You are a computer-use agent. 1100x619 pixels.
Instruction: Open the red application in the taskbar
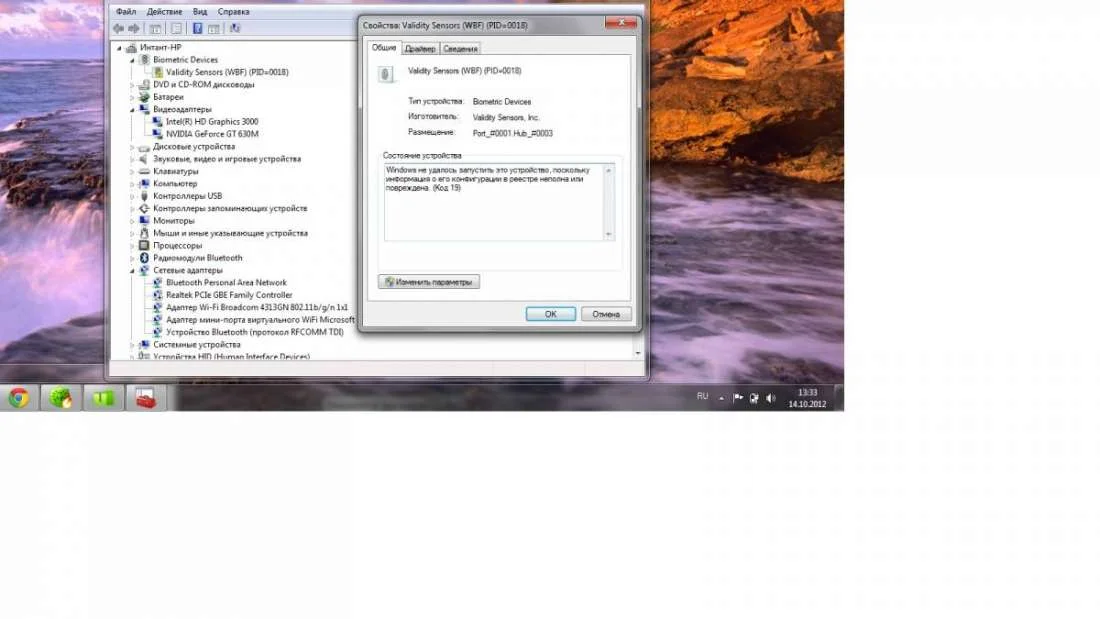(146, 398)
